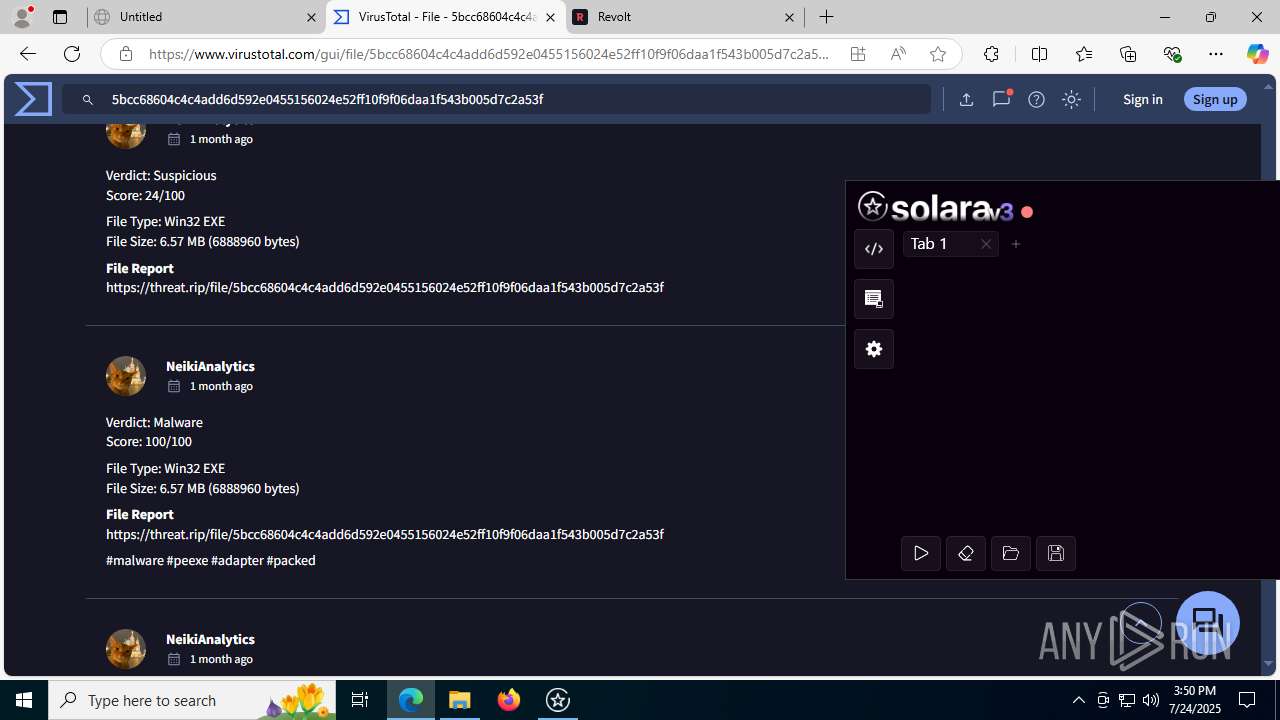The width and height of the screenshot is (1280, 720).
Task: Open VirusTotal help question mark icon
Action: point(1036,99)
